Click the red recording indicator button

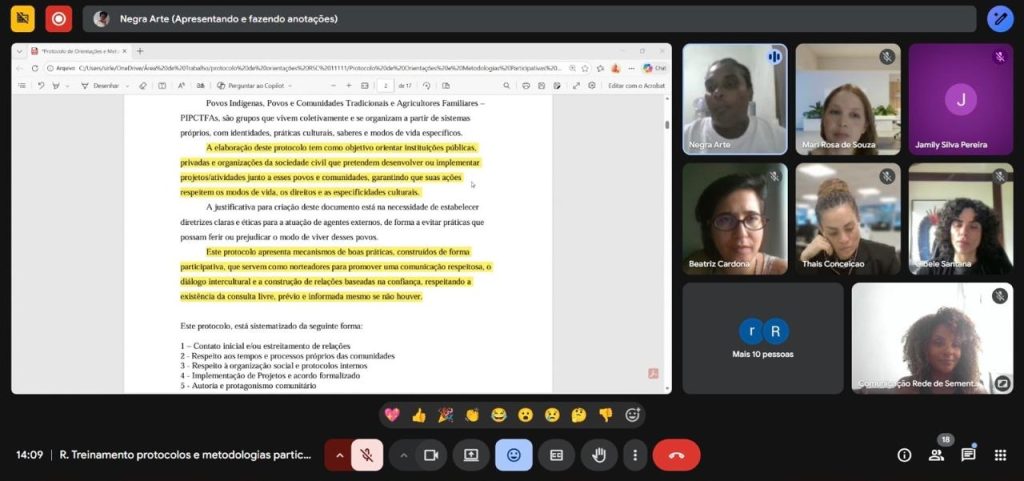click(59, 19)
